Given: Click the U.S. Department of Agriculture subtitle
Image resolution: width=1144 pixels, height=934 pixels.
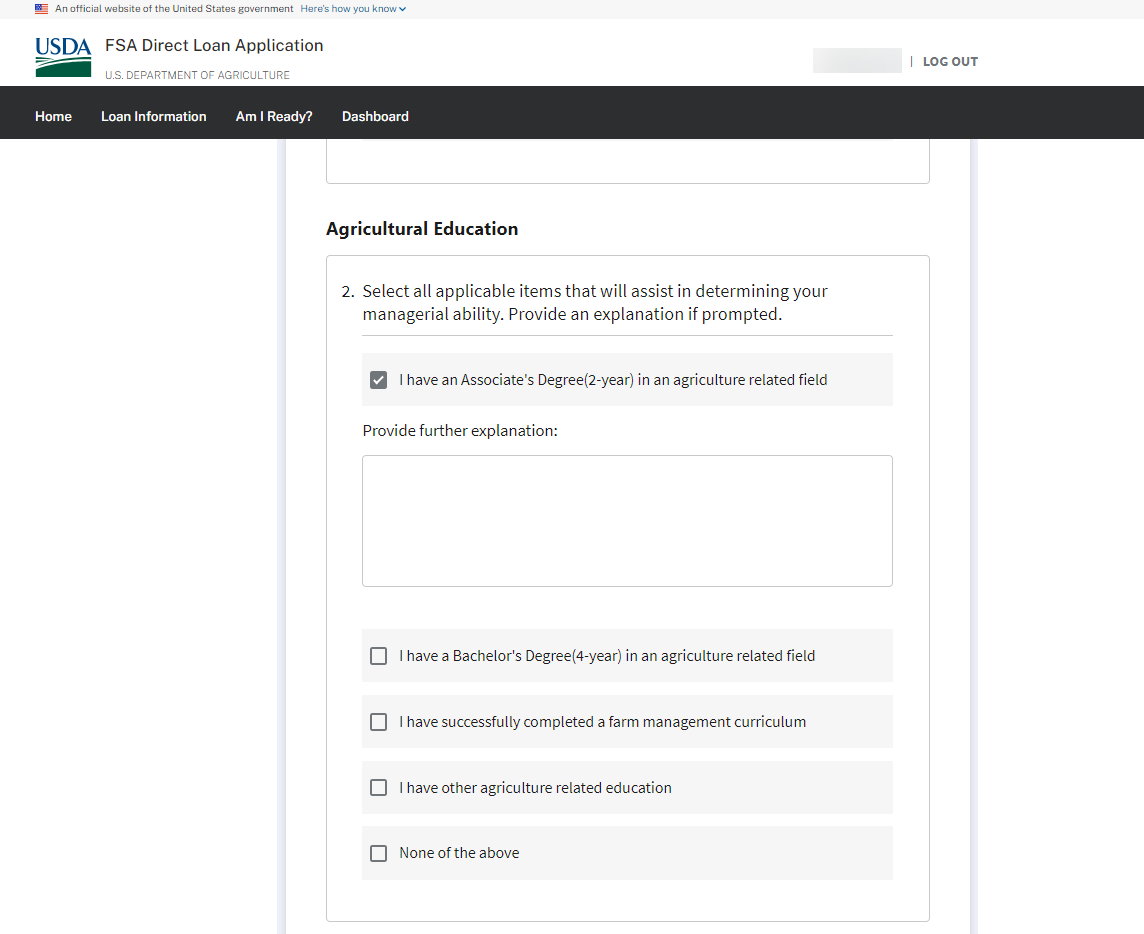Looking at the screenshot, I should point(197,75).
